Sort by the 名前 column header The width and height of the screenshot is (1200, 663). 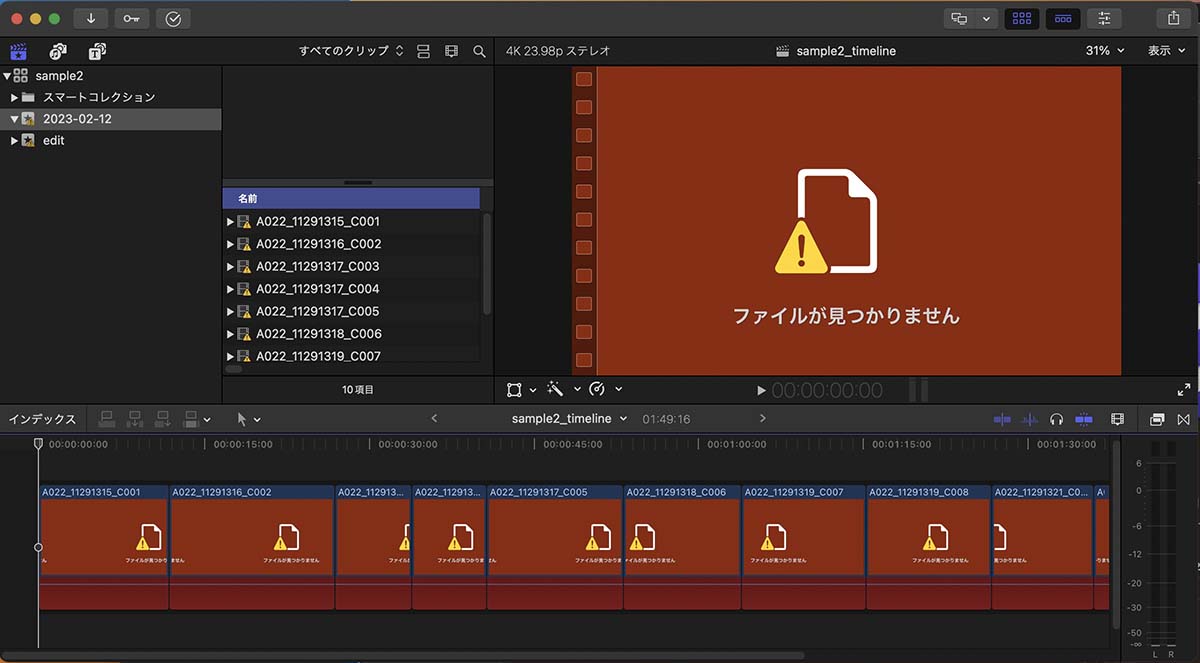point(351,198)
